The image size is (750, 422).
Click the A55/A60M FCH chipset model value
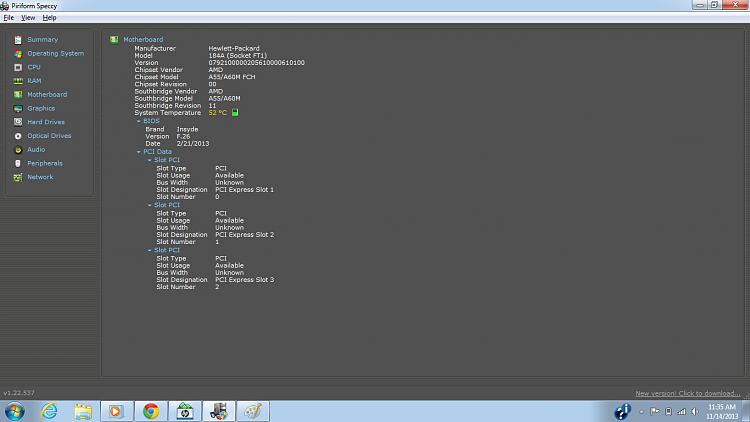click(232, 77)
